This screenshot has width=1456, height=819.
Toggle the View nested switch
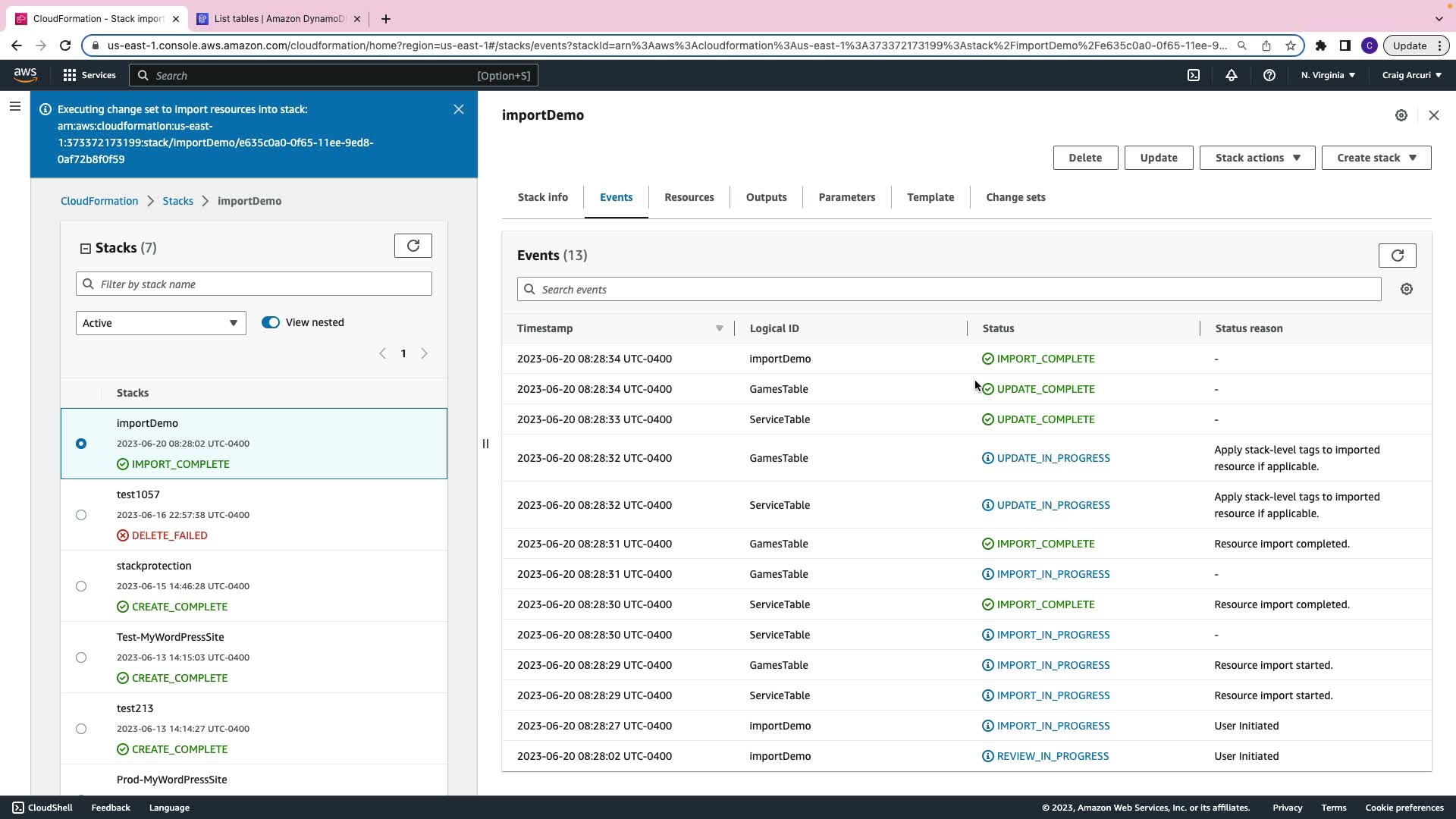[271, 322]
